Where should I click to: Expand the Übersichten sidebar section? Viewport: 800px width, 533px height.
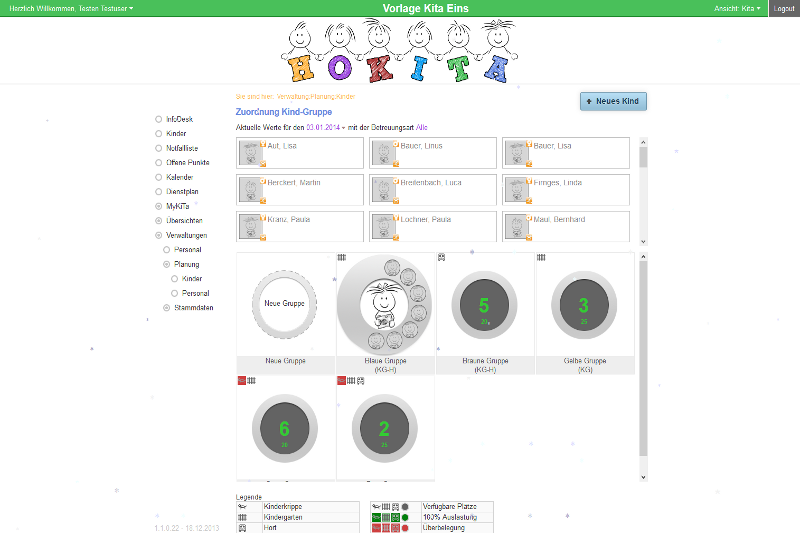click(x=159, y=221)
